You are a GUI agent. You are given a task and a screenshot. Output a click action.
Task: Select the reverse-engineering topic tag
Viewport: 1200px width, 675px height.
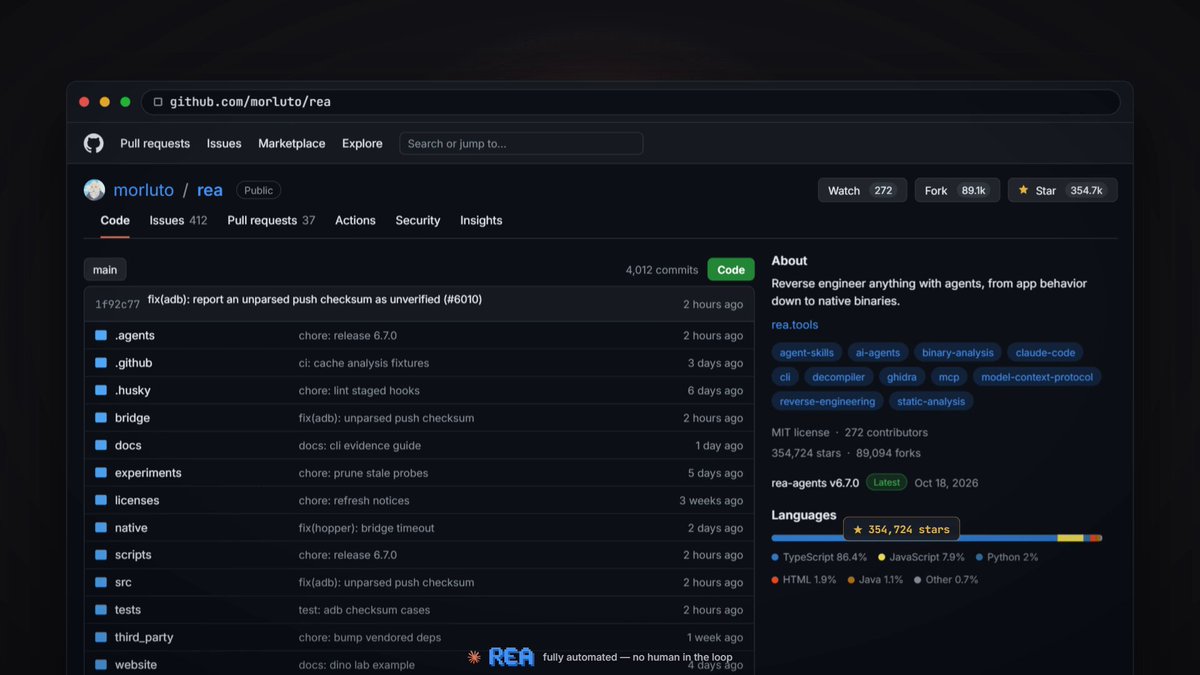827,401
